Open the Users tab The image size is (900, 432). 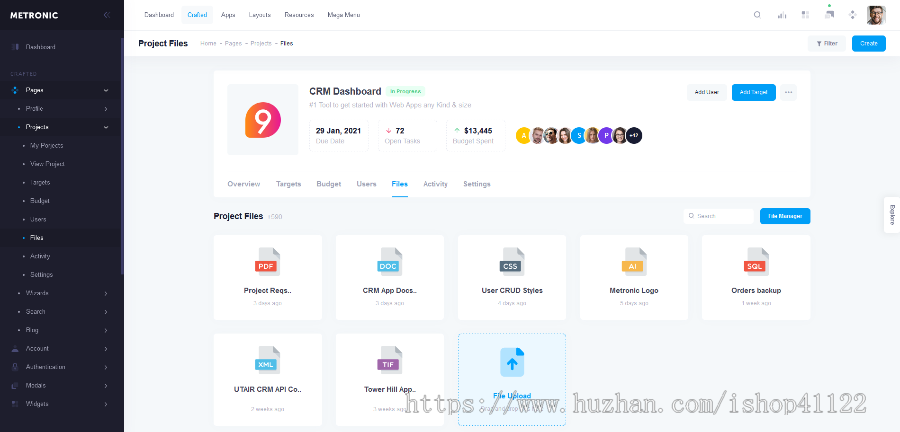366,184
